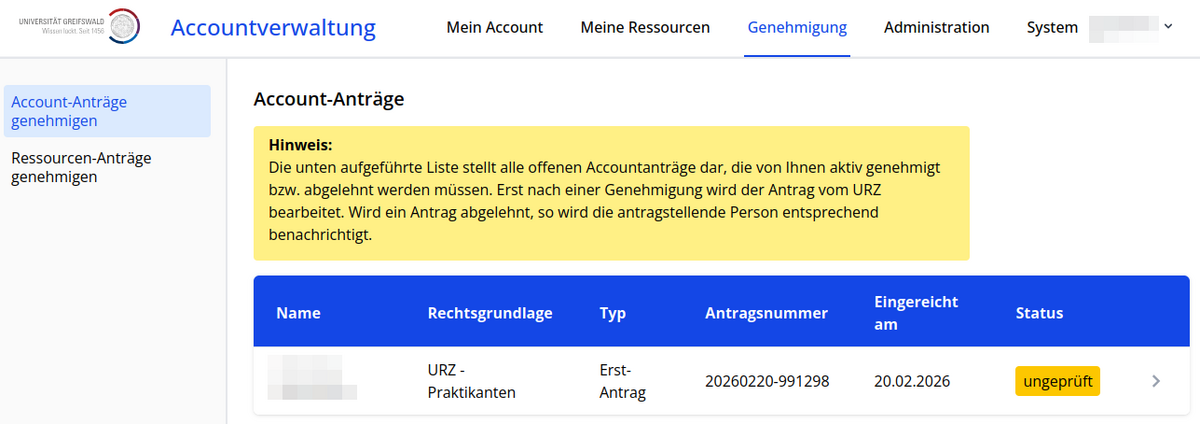The image size is (1200, 424).
Task: Click the Typ column header
Action: [x=612, y=313]
